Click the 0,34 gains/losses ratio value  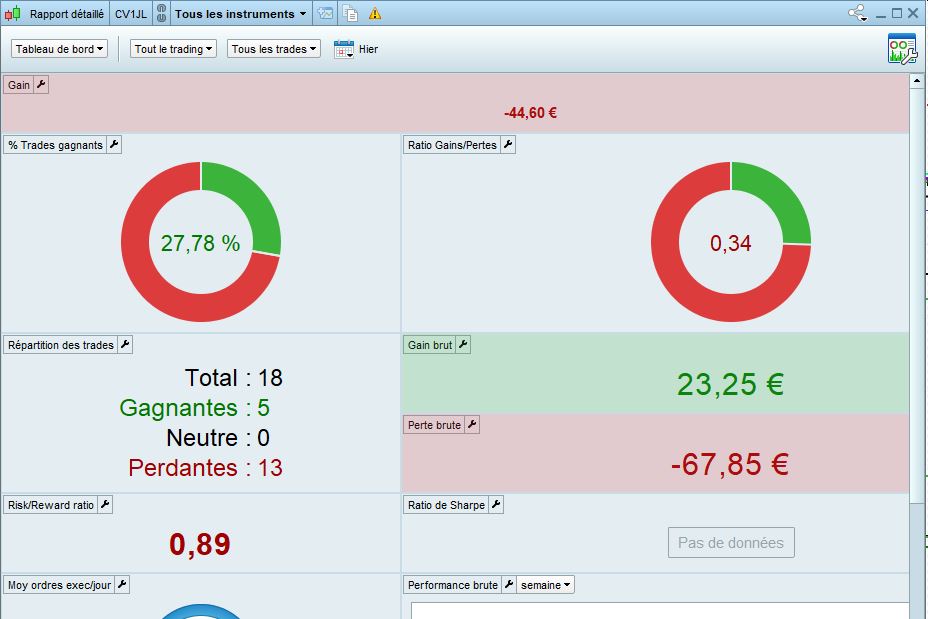(730, 243)
